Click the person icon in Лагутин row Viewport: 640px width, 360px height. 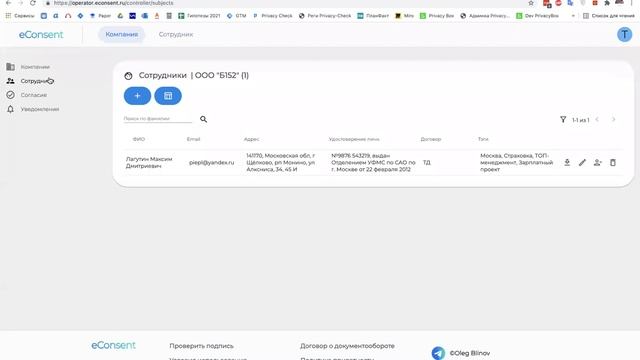(x=598, y=162)
